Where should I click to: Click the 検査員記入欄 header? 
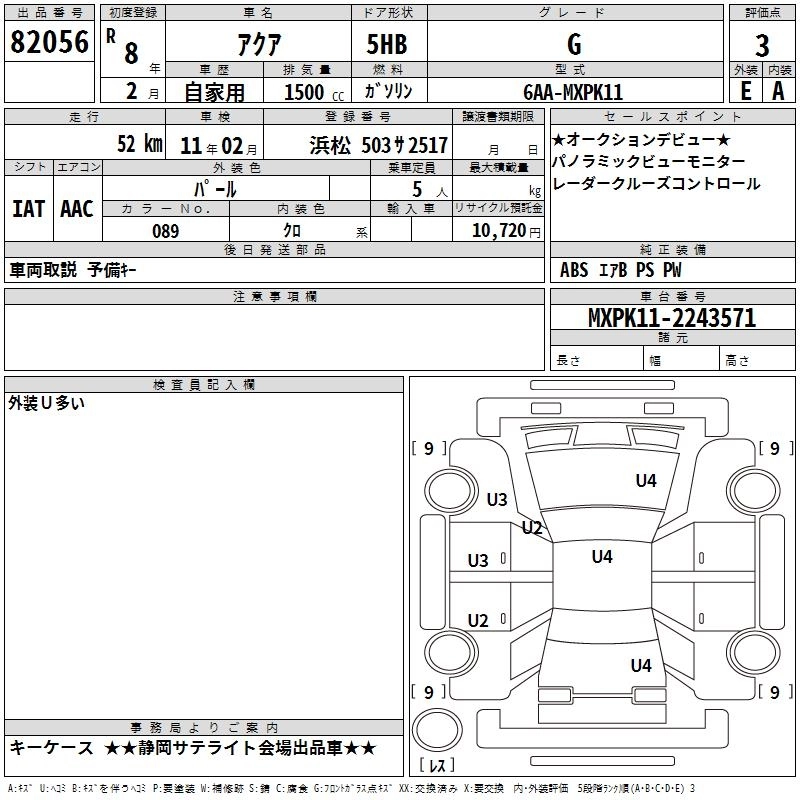pyautogui.click(x=204, y=385)
